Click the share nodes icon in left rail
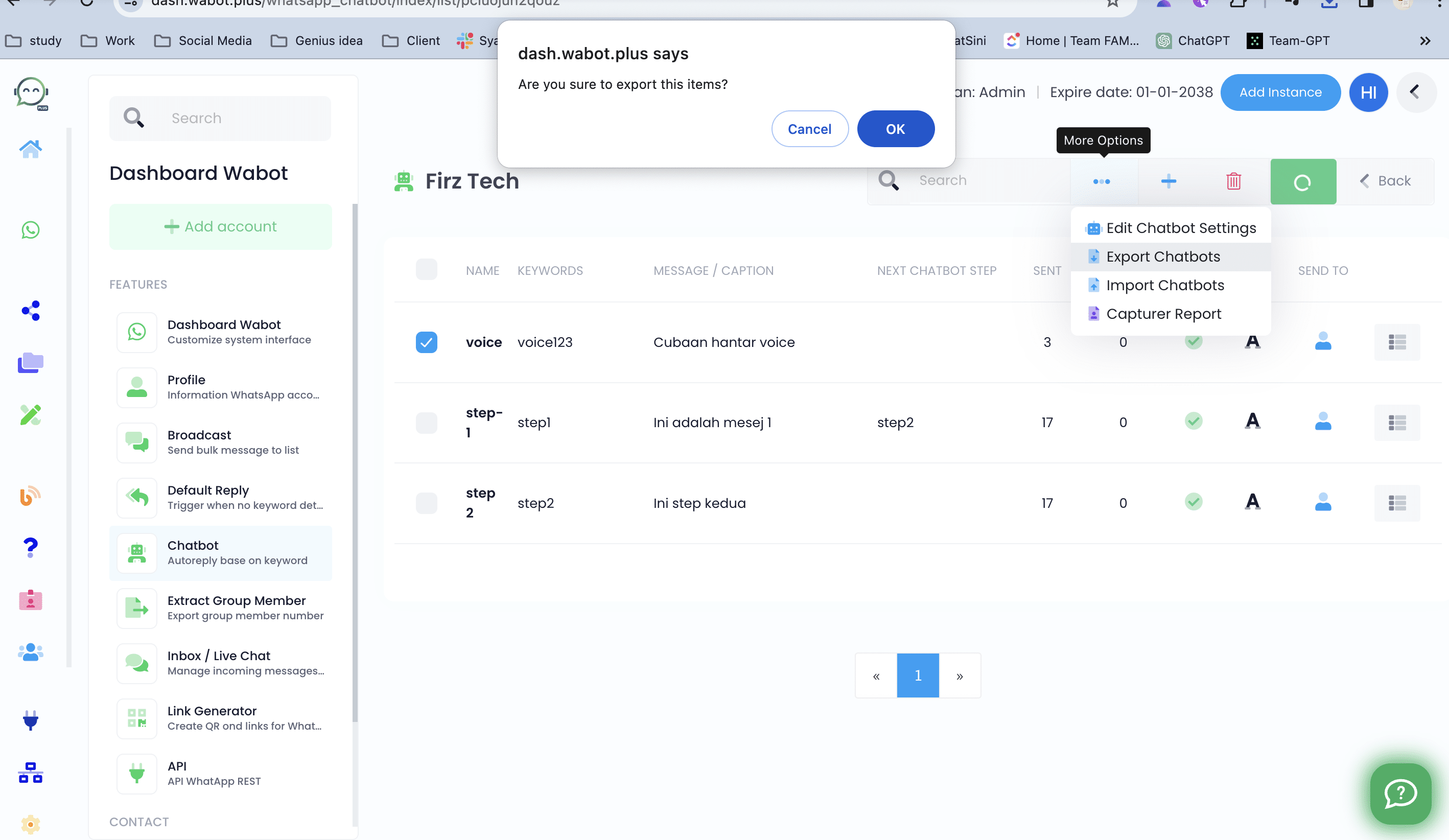This screenshot has width=1449, height=840. (x=31, y=311)
